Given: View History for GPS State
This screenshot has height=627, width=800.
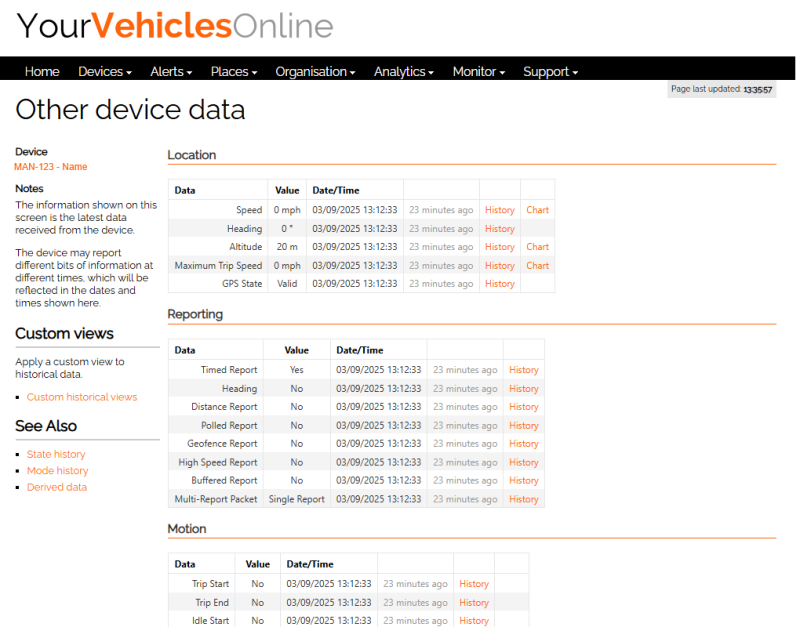Looking at the screenshot, I should coord(499,284).
